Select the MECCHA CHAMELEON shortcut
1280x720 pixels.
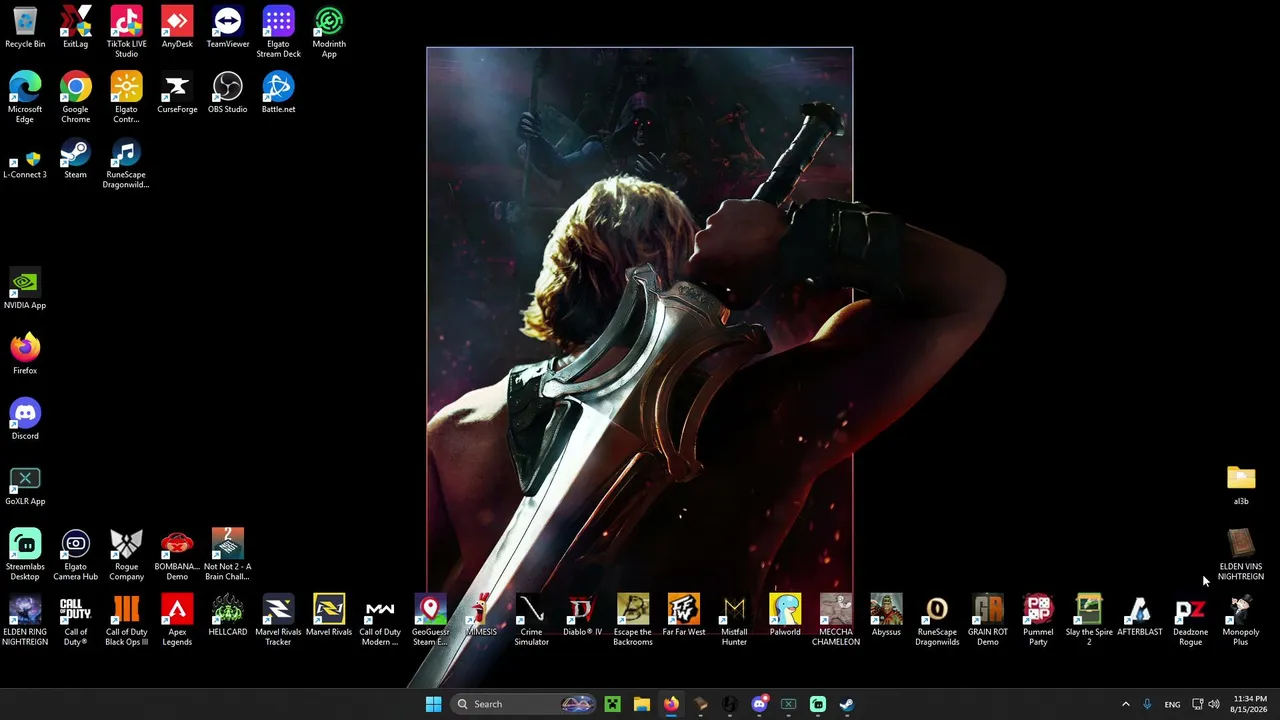pyautogui.click(x=836, y=620)
